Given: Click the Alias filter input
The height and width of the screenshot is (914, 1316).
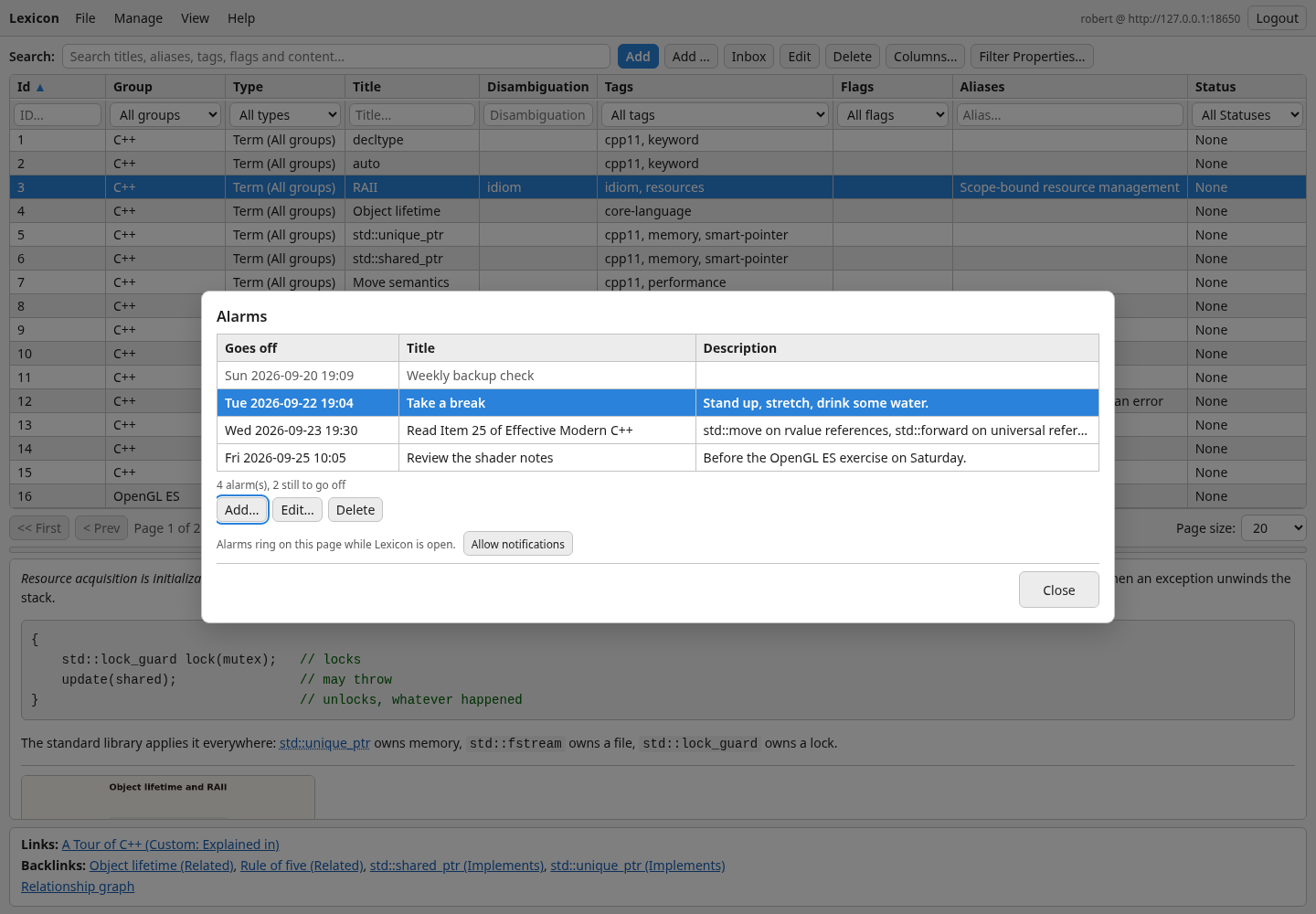Looking at the screenshot, I should click(x=1069, y=115).
